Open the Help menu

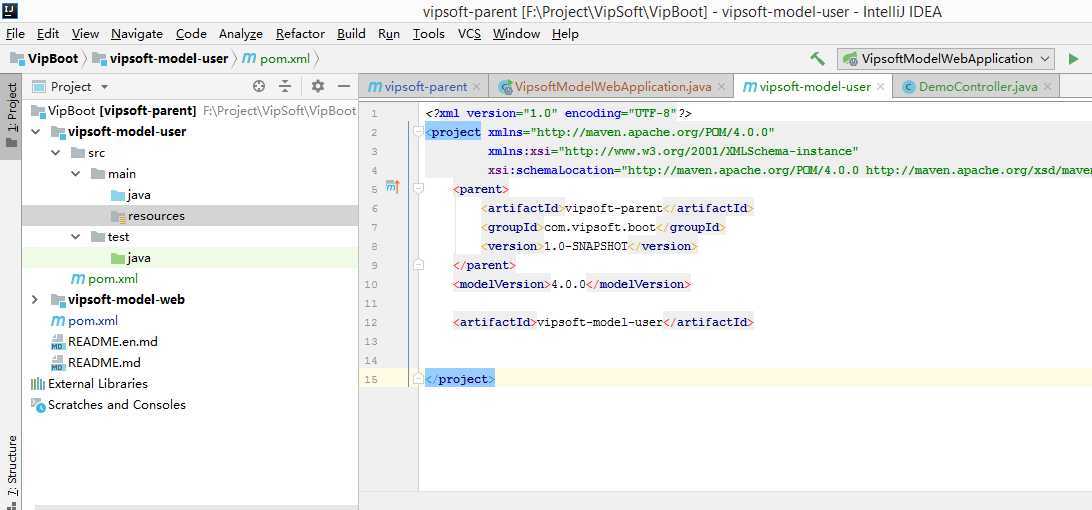565,33
